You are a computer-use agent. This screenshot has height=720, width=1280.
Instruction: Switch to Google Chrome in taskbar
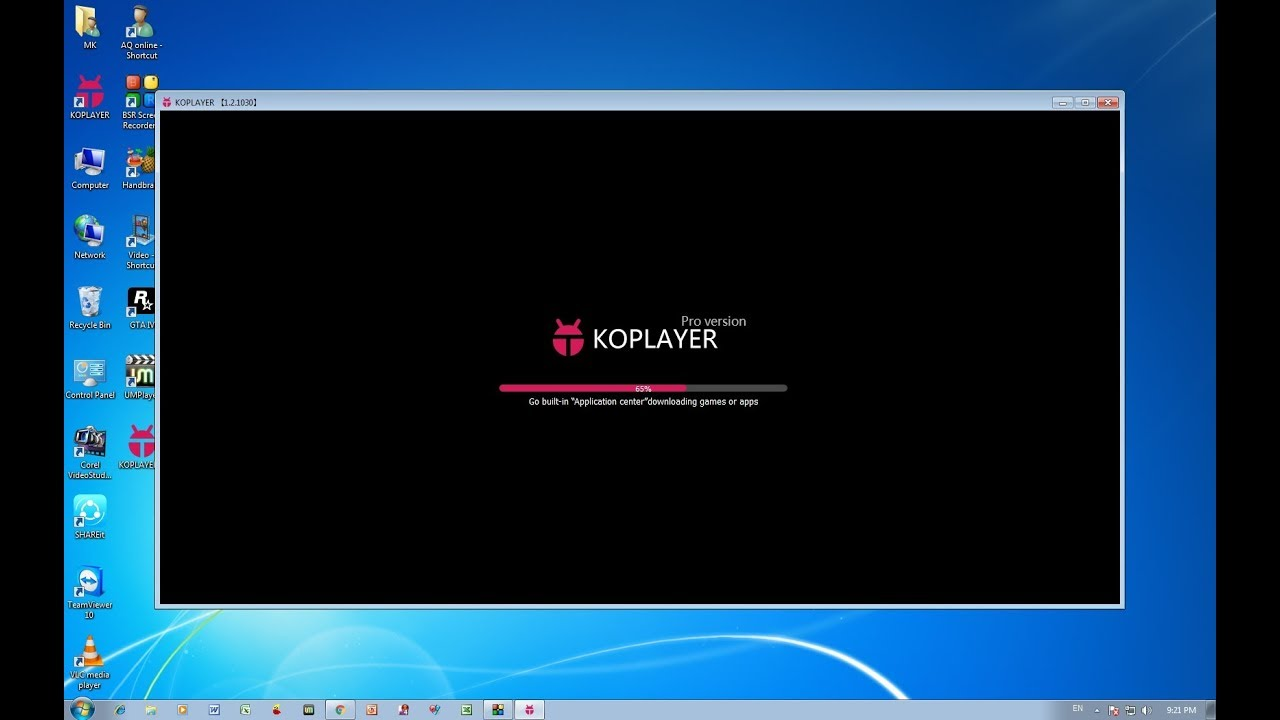click(340, 710)
